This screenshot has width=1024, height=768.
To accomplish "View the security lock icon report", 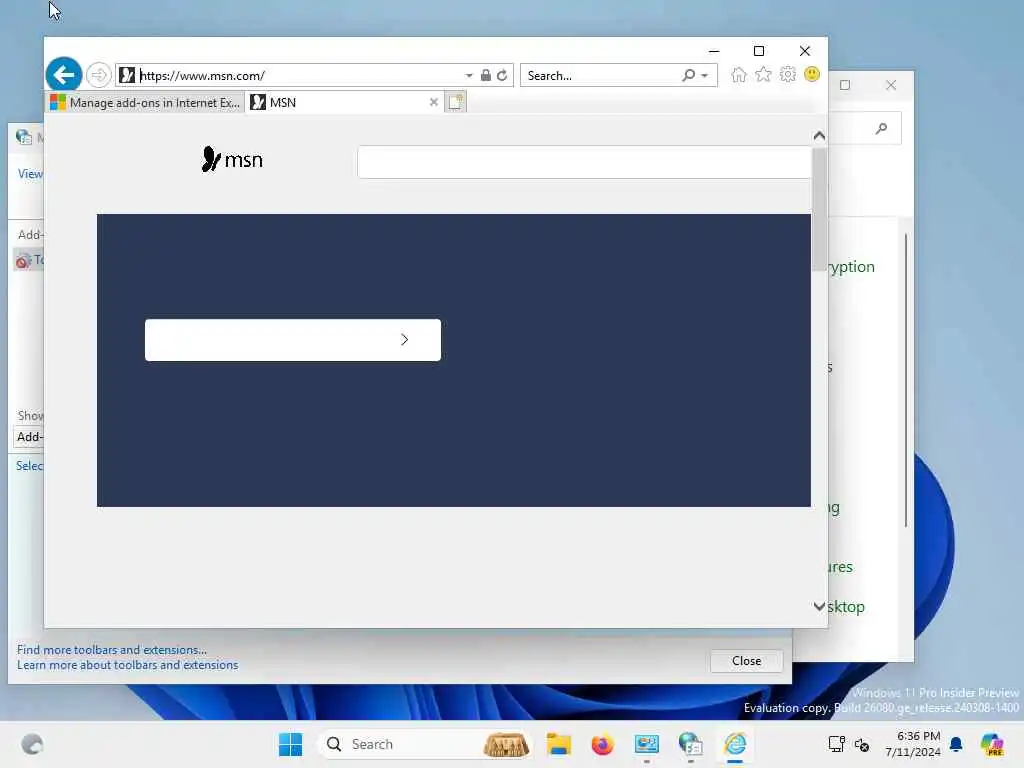I will [x=485, y=75].
